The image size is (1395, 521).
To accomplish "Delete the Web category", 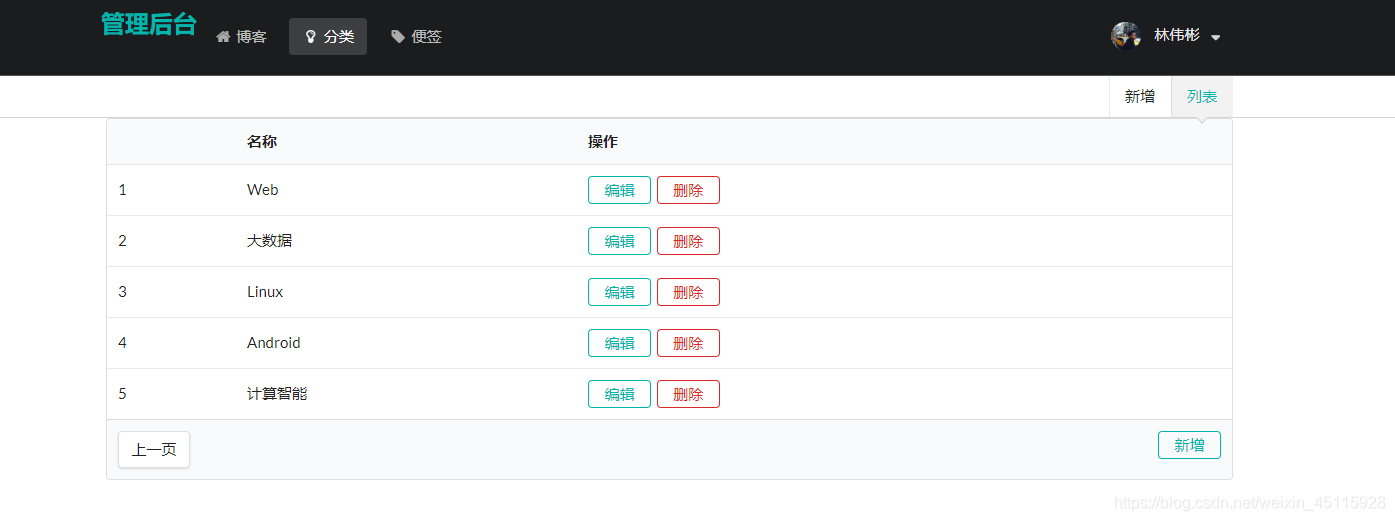I will [688, 190].
